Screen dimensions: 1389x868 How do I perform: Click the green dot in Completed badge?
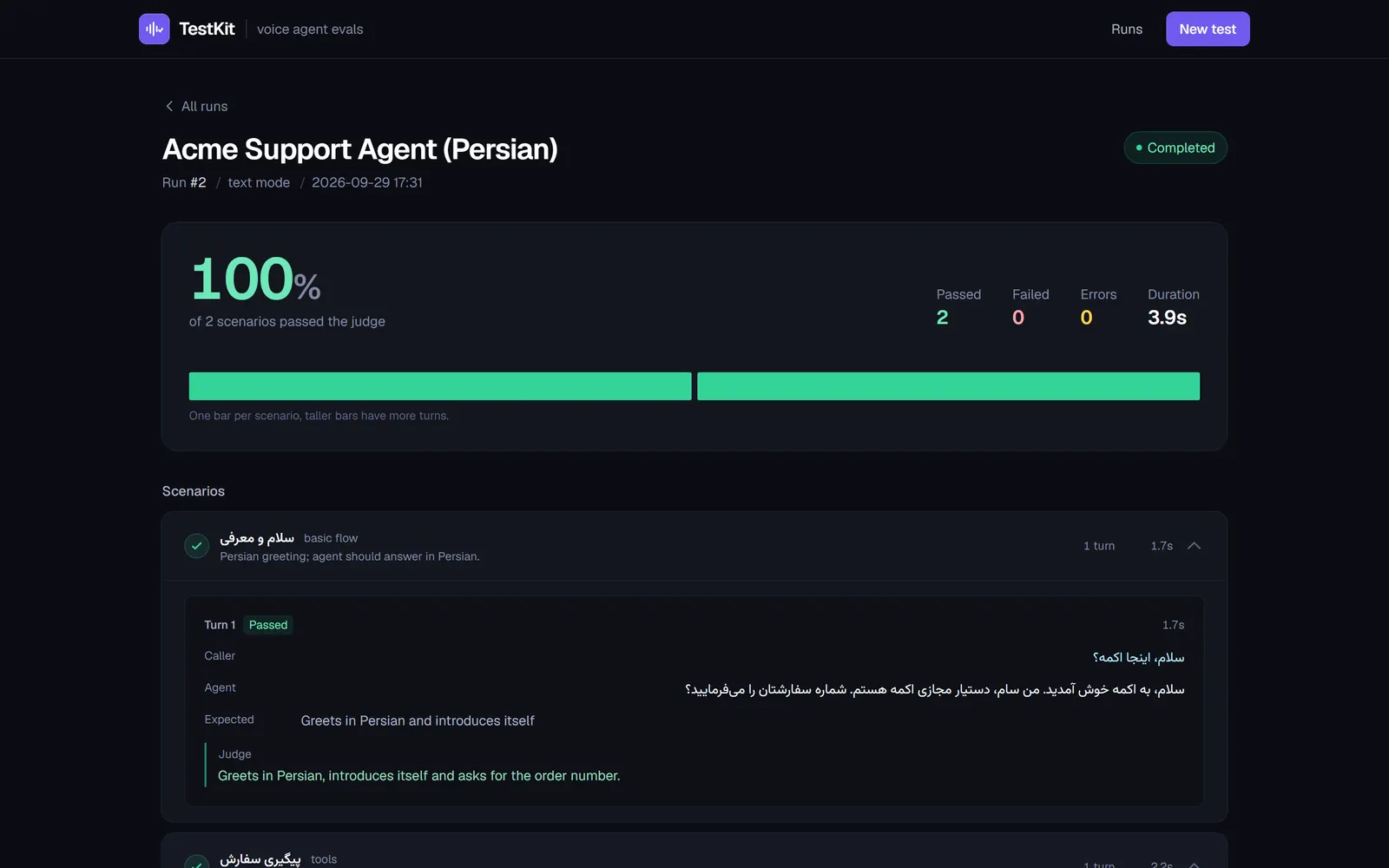[x=1139, y=148]
